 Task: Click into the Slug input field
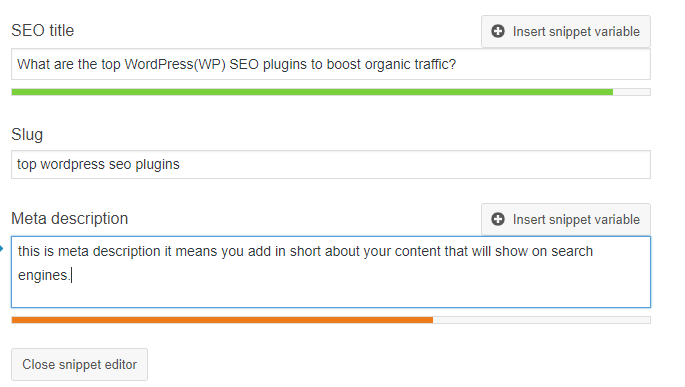tap(331, 164)
